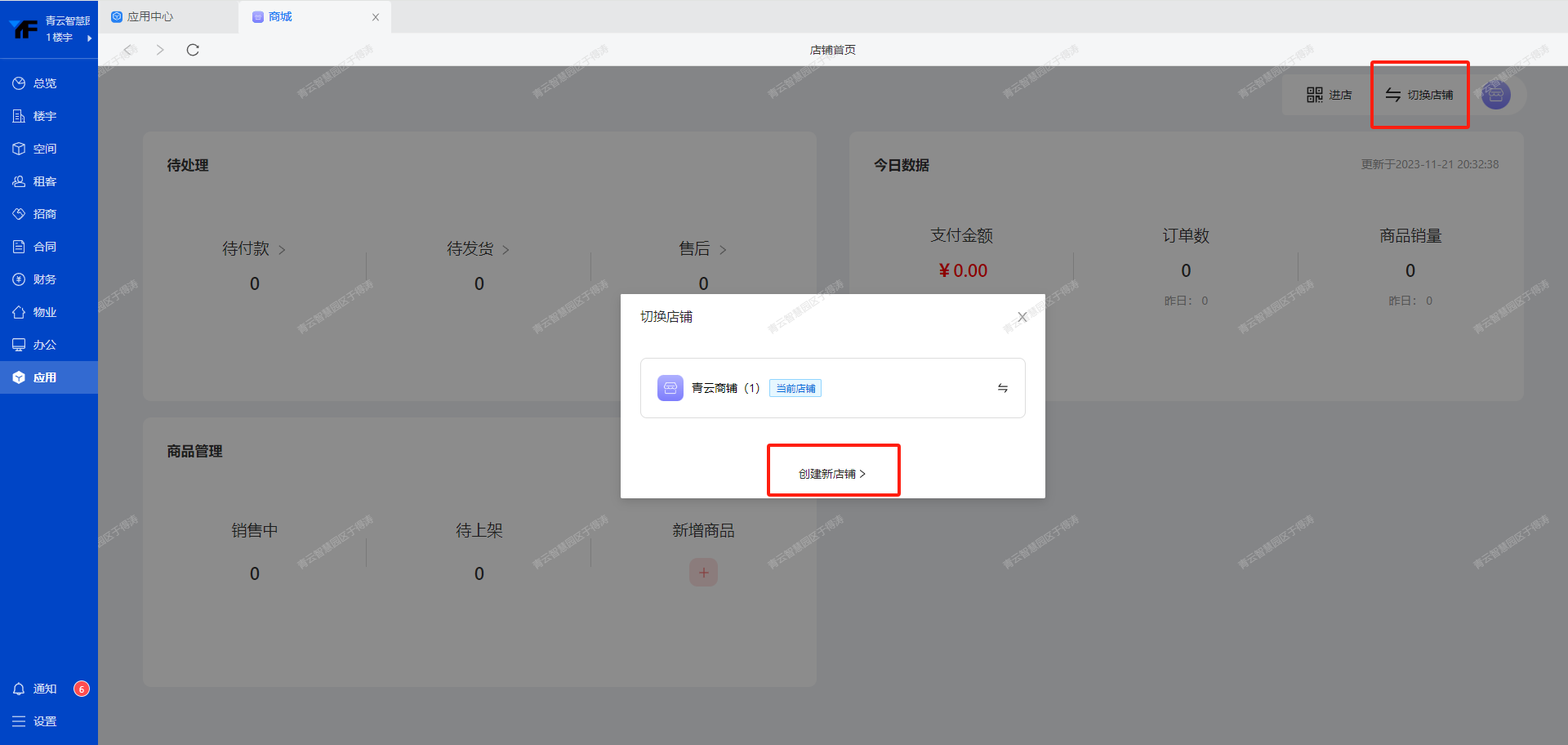Viewport: 1568px width, 745px height.
Task: Click the 切换店铺 button in the header
Action: pyautogui.click(x=1419, y=95)
